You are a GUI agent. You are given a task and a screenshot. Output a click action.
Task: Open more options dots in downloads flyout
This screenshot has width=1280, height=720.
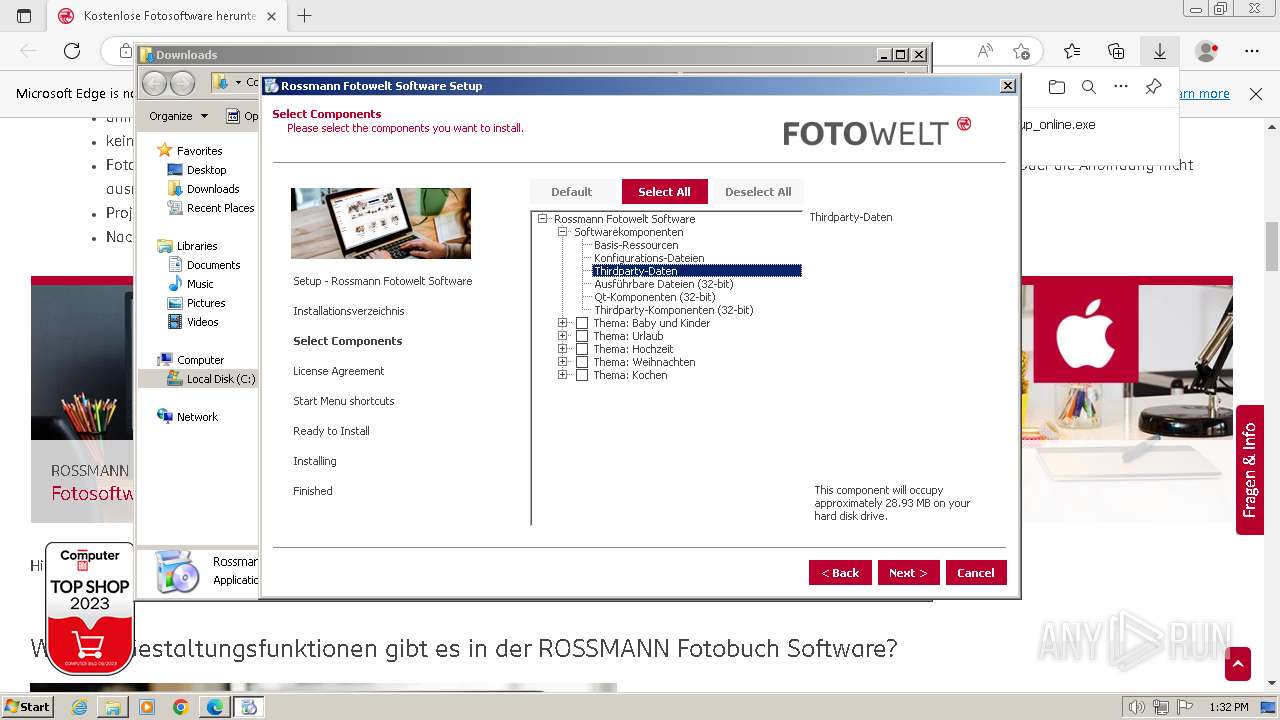tap(1121, 87)
